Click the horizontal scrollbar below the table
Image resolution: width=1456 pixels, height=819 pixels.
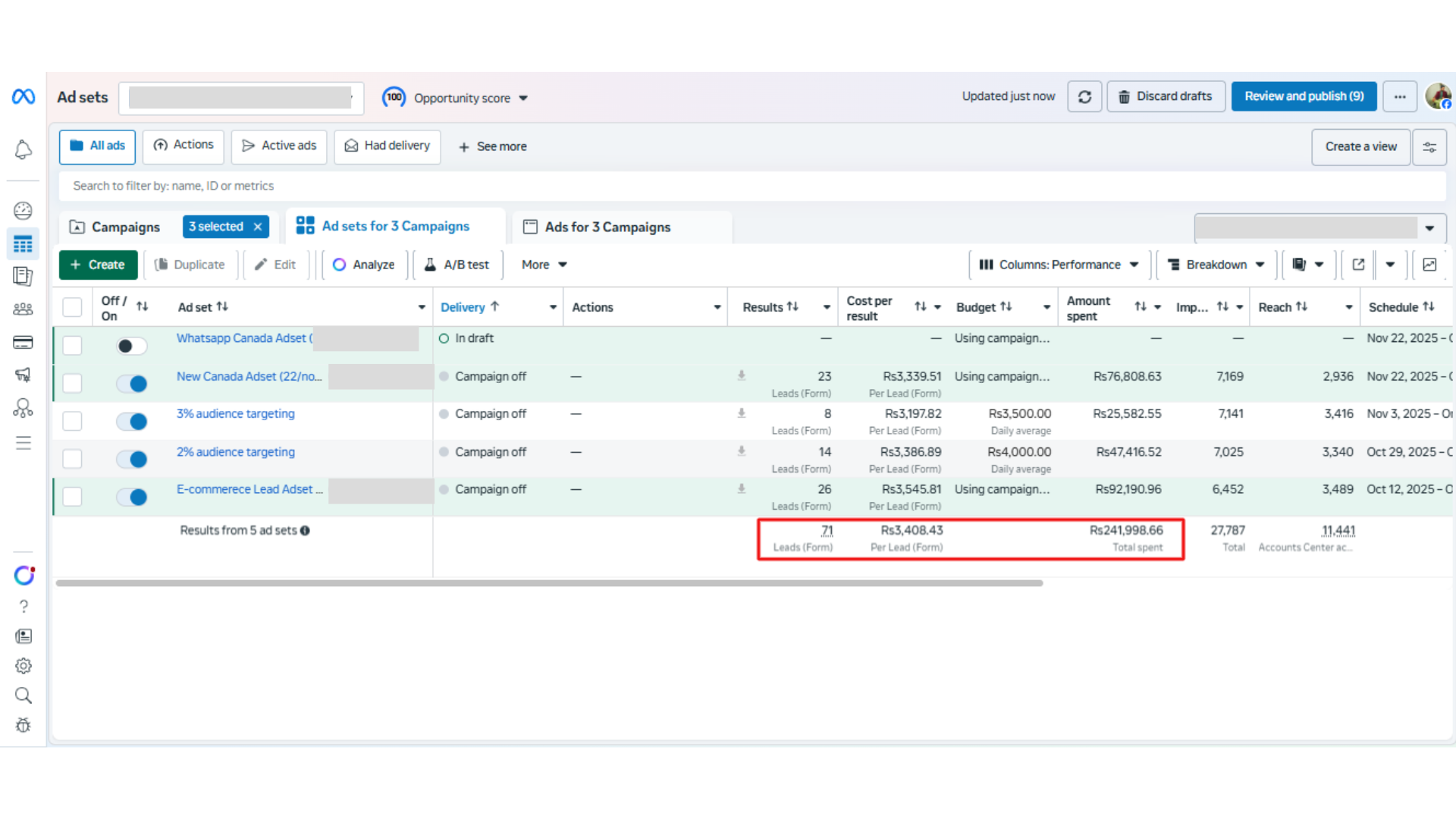tap(549, 583)
